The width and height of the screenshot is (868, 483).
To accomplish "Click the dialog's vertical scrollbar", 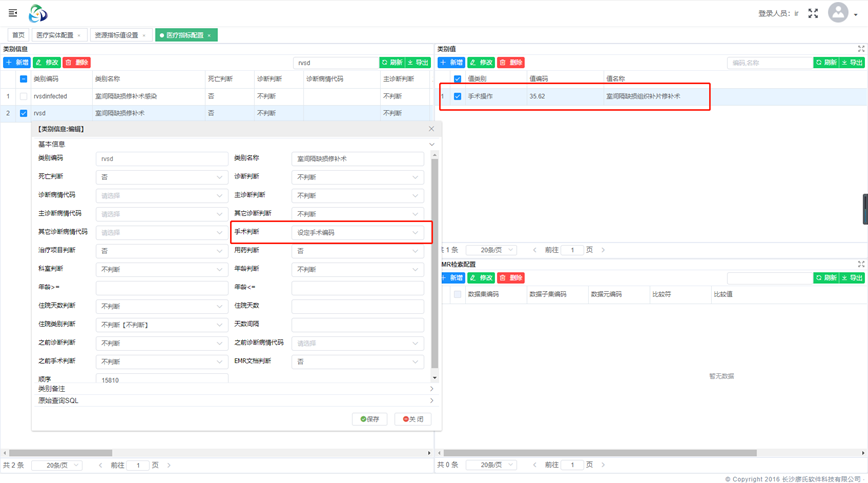I will 435,264.
